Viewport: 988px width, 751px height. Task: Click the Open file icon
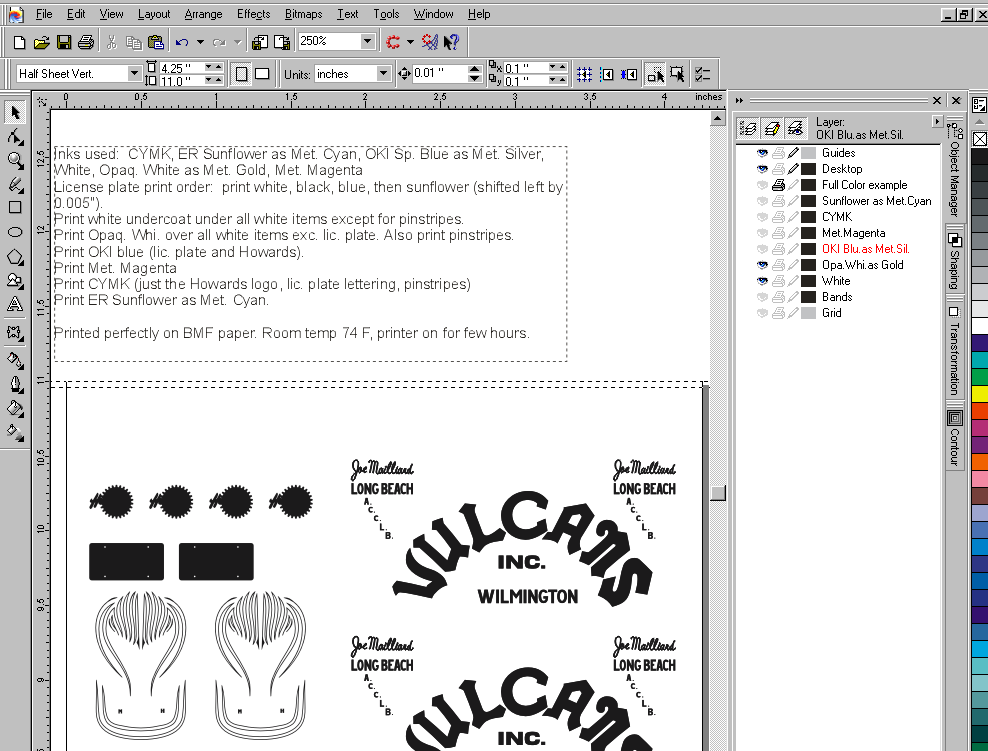pos(42,42)
